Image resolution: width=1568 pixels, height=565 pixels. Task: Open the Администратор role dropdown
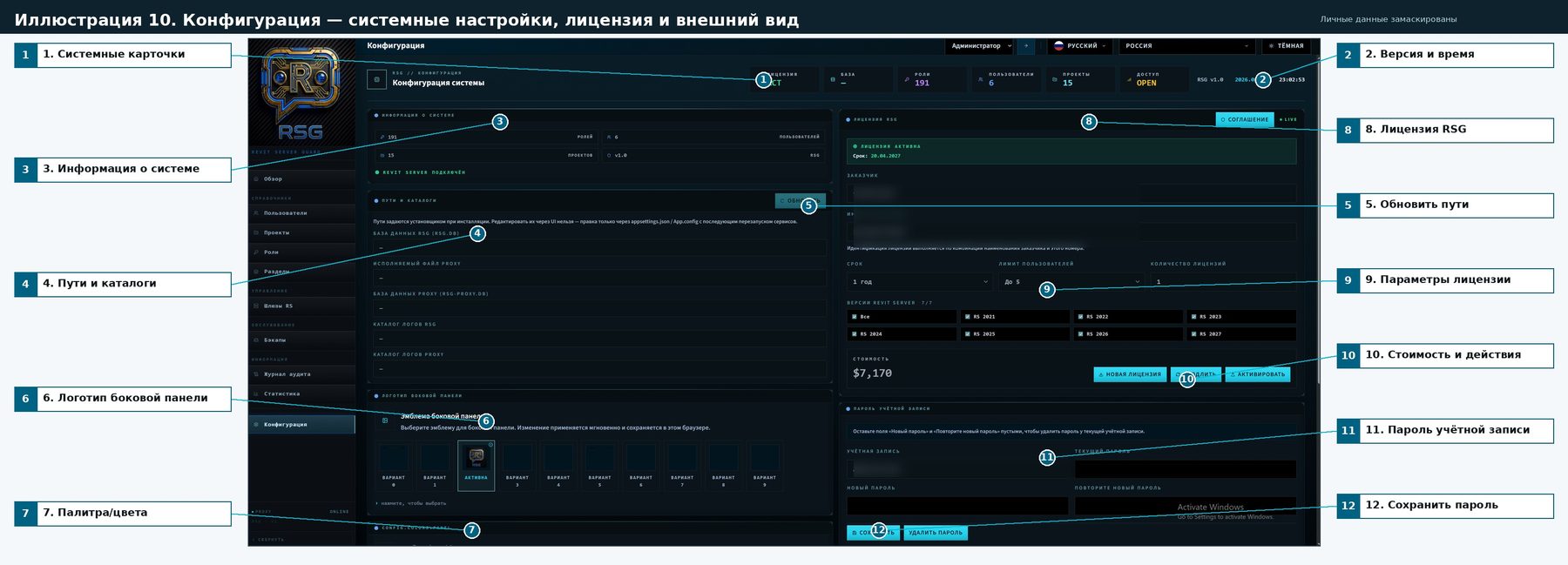pos(981,46)
